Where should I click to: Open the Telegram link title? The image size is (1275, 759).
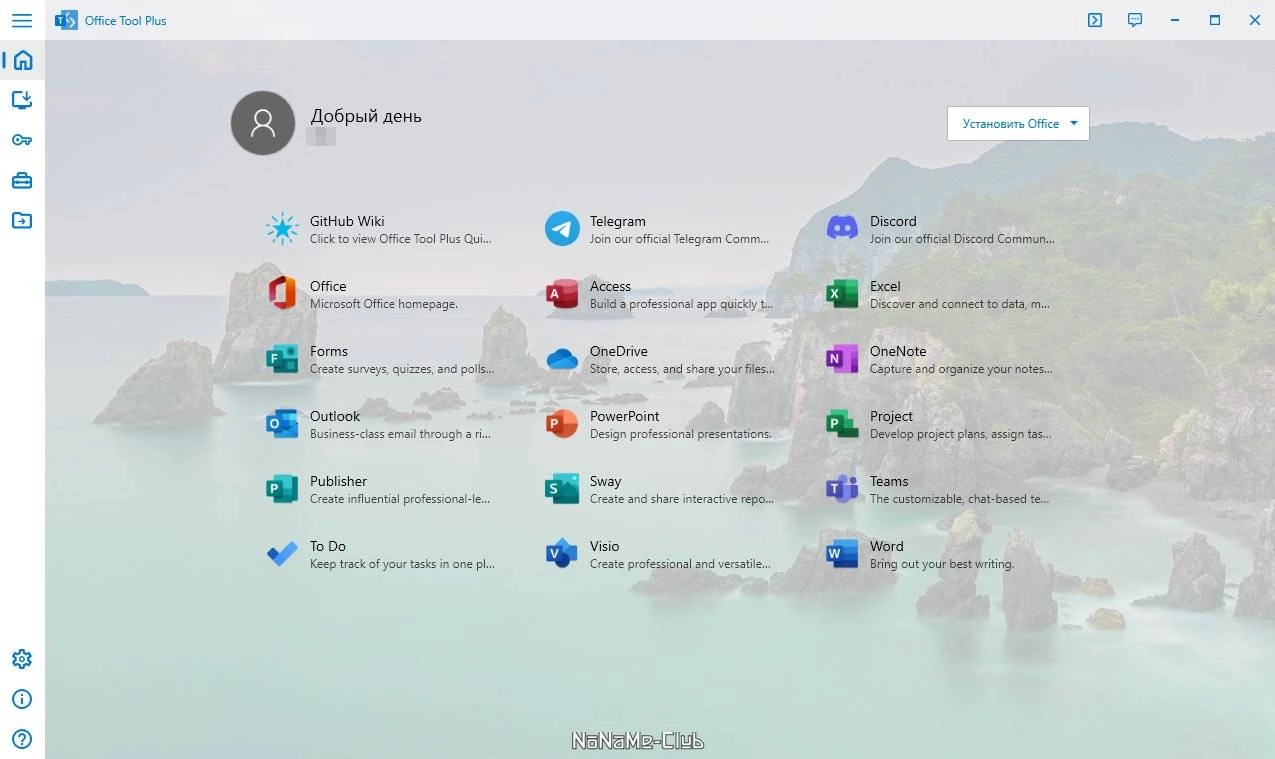[x=618, y=221]
